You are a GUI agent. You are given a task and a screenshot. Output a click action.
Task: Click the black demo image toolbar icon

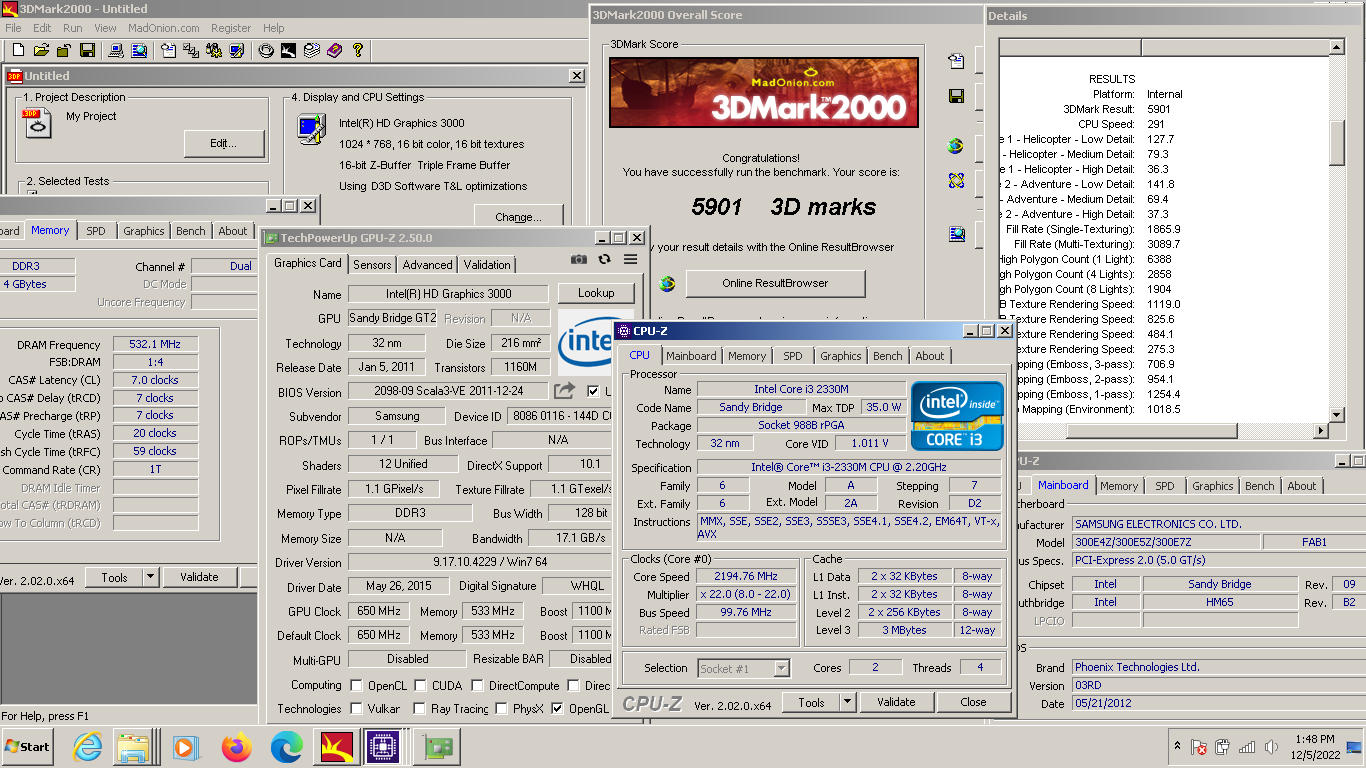point(288,50)
